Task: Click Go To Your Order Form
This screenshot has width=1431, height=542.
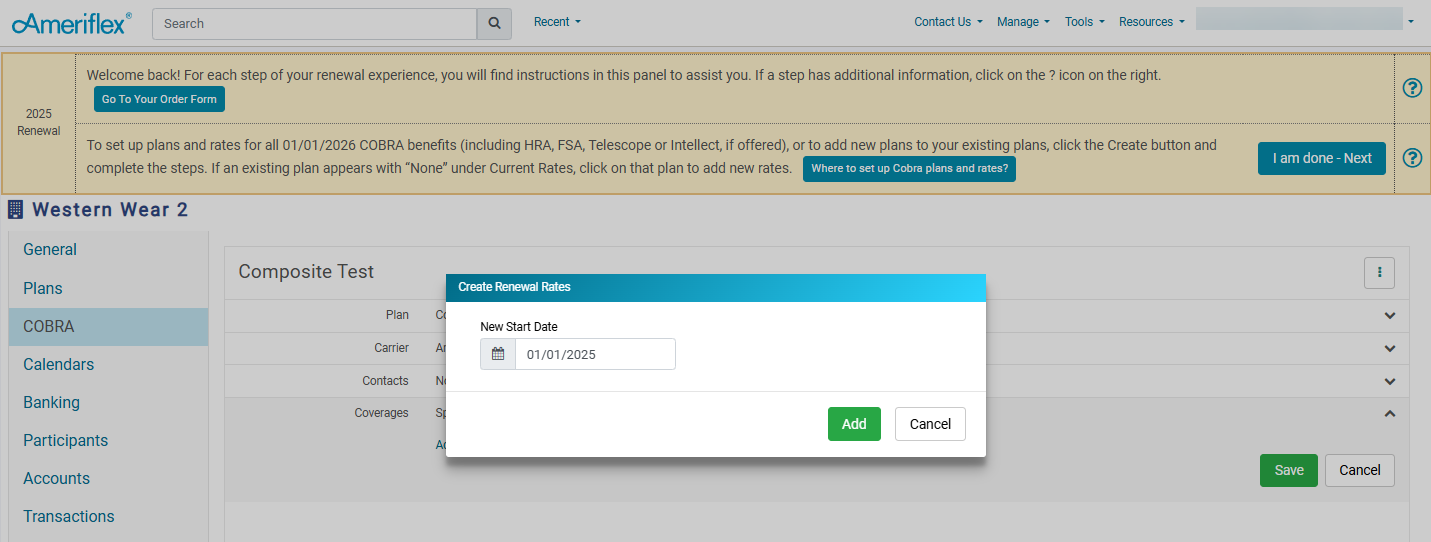Action: click(x=160, y=100)
